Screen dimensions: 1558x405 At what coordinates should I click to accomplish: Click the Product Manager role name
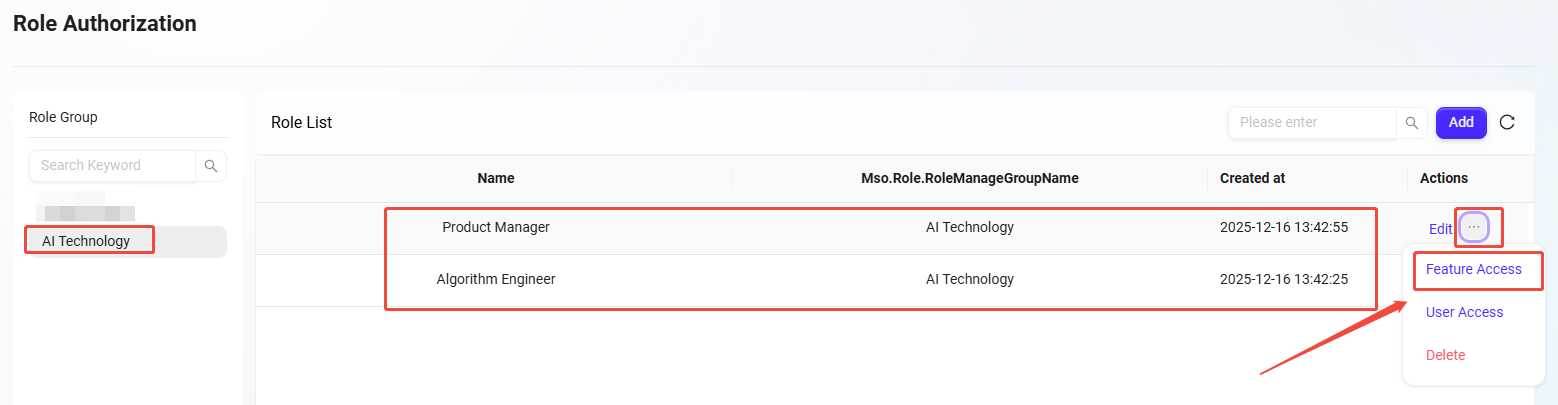click(496, 227)
